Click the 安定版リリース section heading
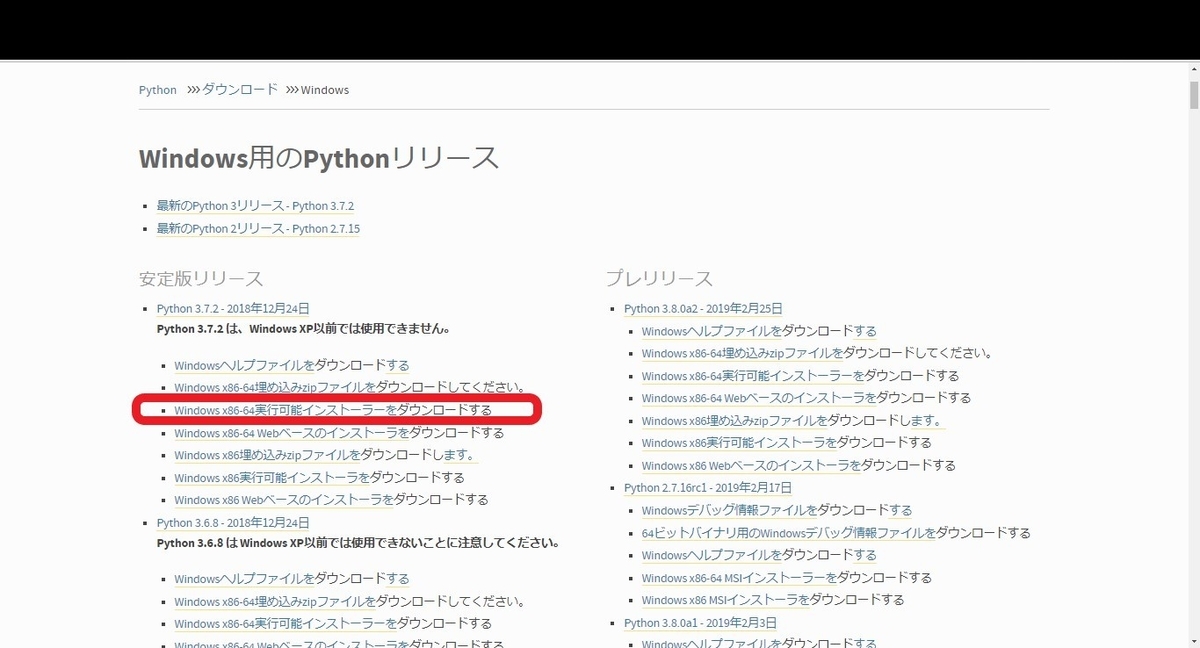 pyautogui.click(x=201, y=278)
